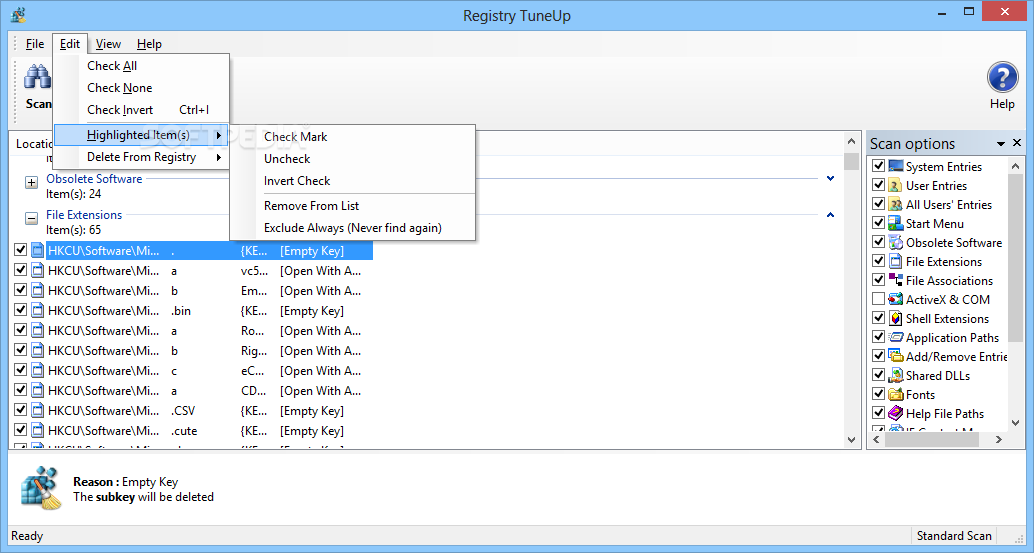The width and height of the screenshot is (1034, 553).
Task: Click the Add/Remove Entries icon
Action: click(896, 356)
